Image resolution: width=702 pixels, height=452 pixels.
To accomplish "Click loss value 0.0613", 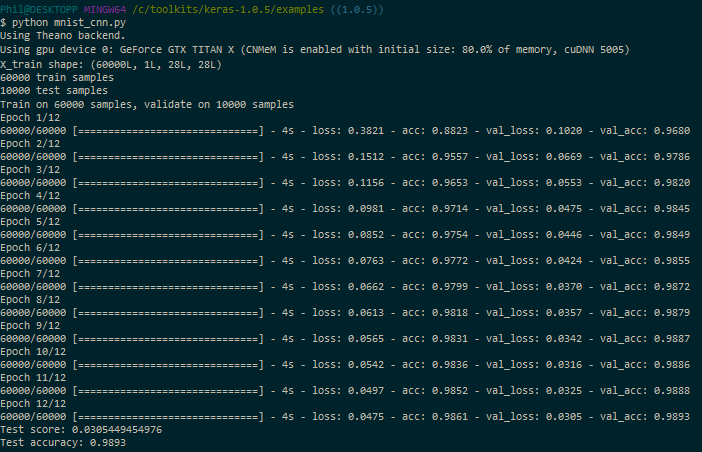I will click(366, 312).
